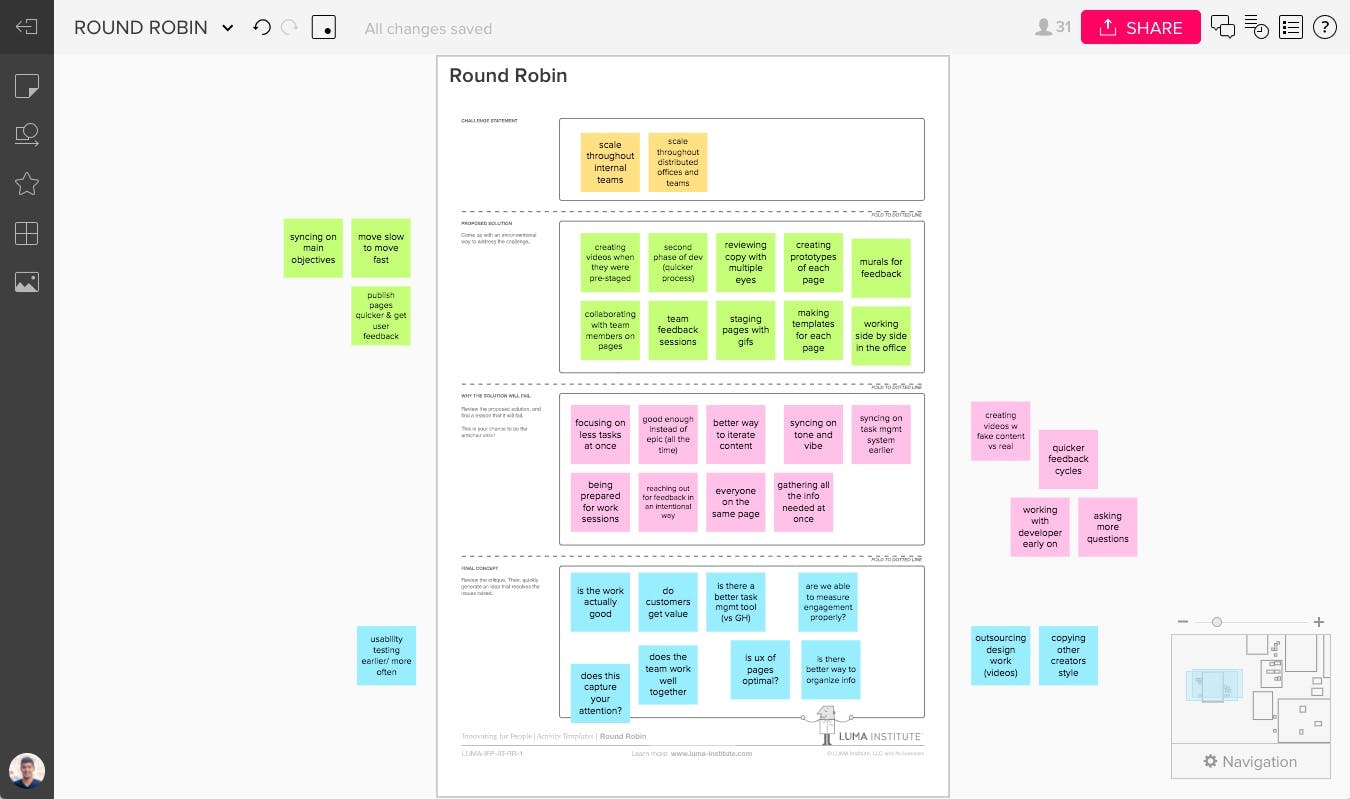
Task: Select blue note 'copying other creators style'
Action: (1068, 655)
